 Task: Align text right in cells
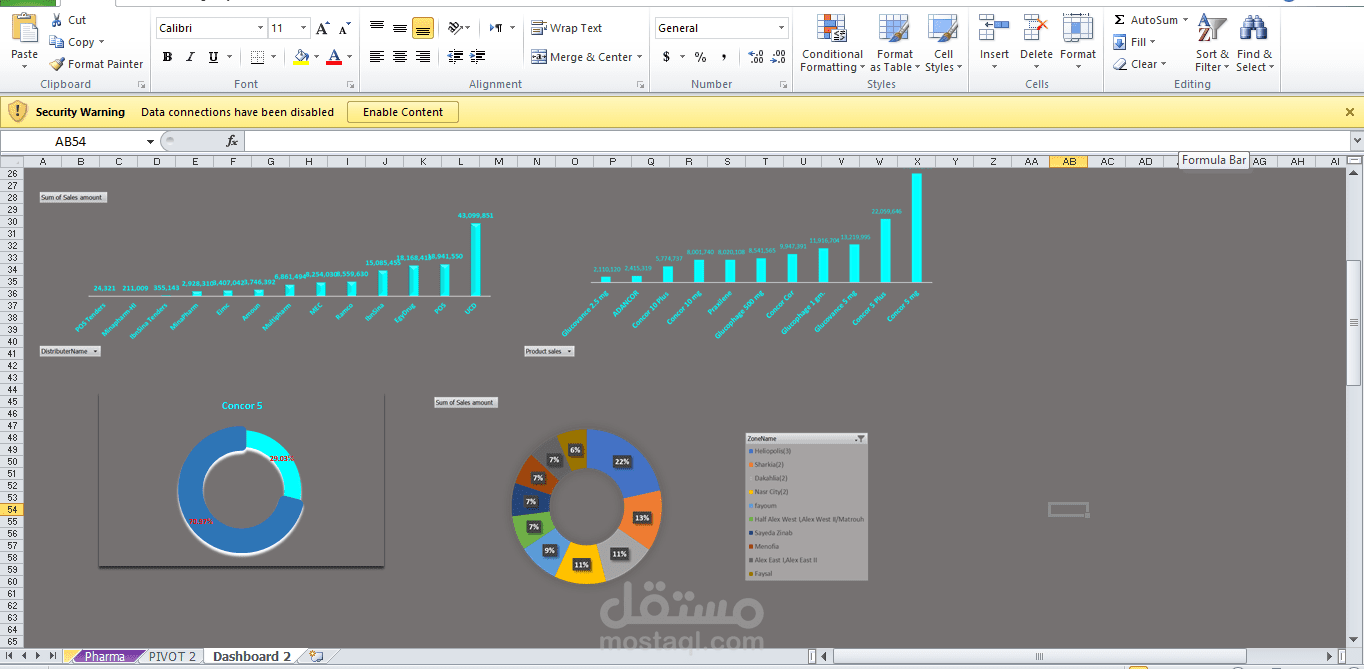(x=422, y=57)
